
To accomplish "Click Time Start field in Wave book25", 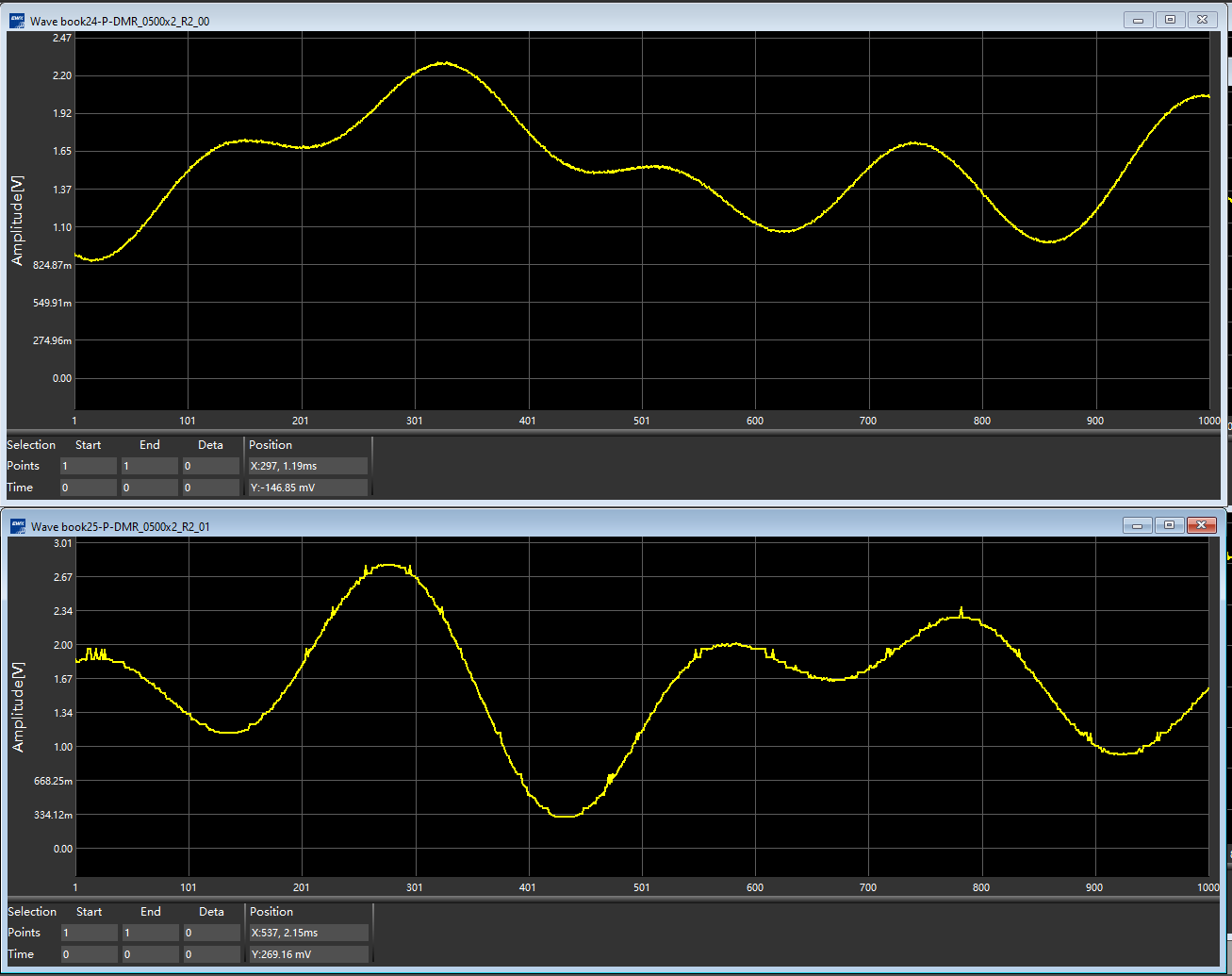I will click(90, 954).
